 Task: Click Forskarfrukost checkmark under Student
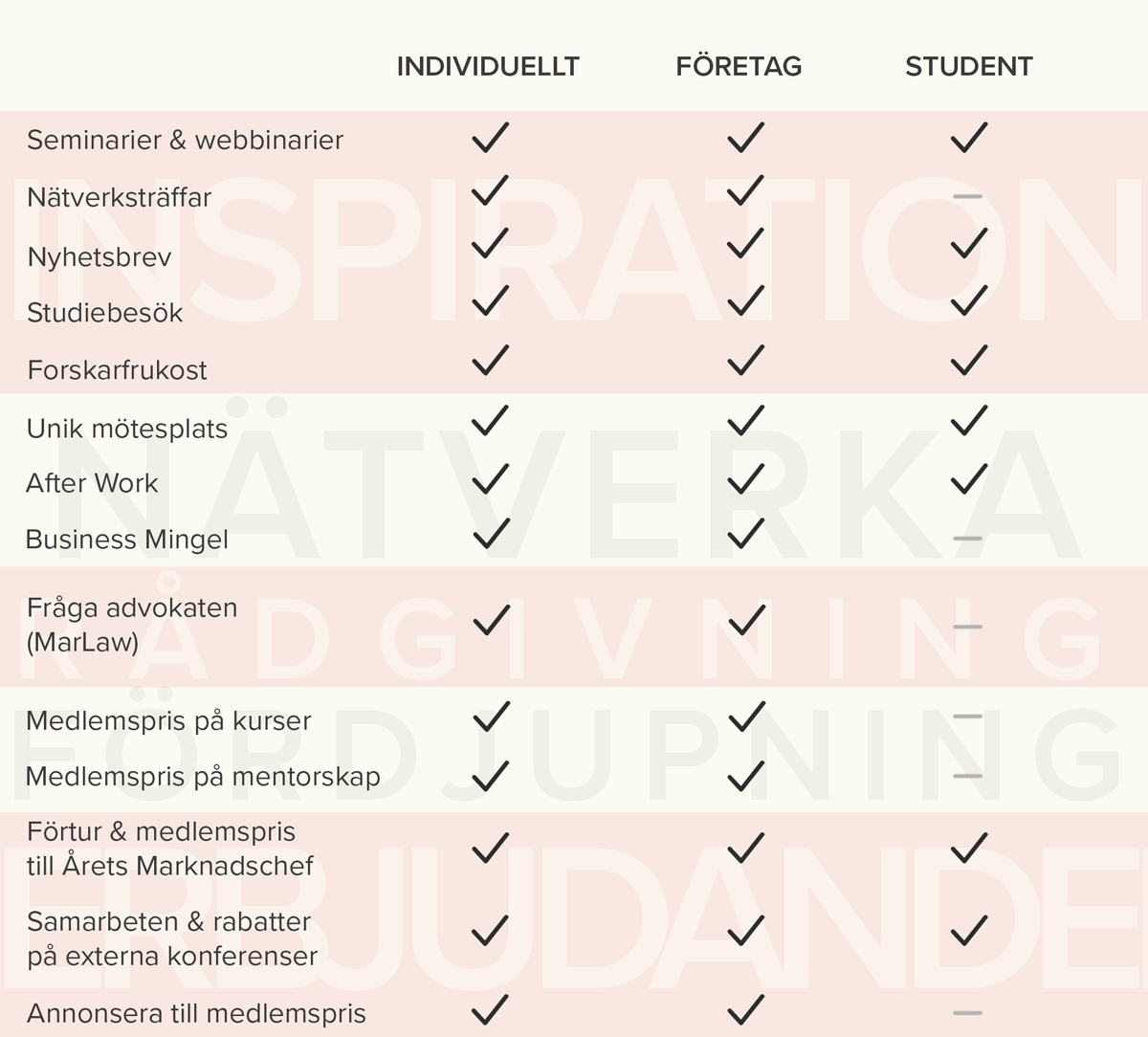(968, 360)
